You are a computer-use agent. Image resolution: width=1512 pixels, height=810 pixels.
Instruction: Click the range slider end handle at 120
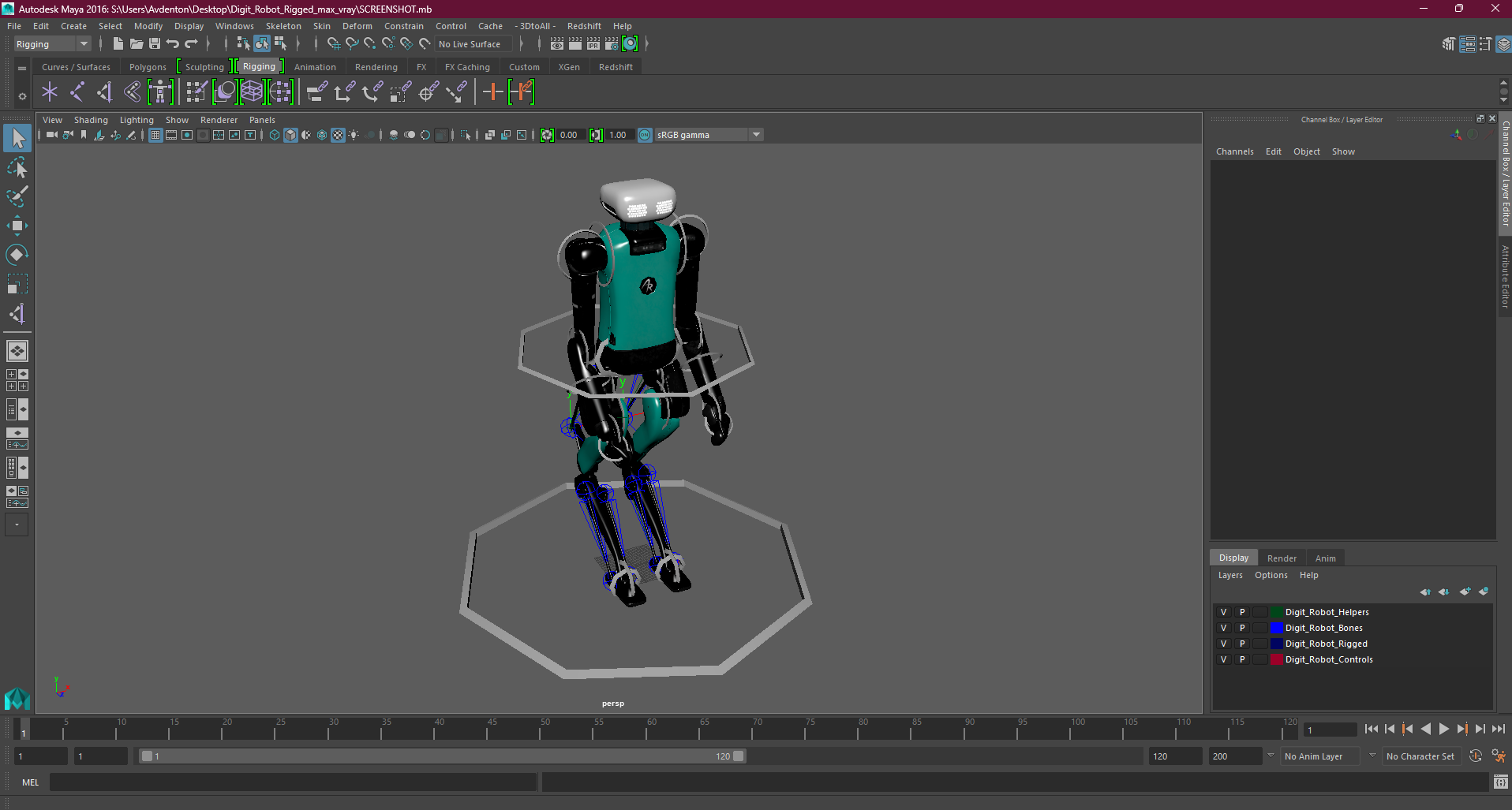pos(739,756)
